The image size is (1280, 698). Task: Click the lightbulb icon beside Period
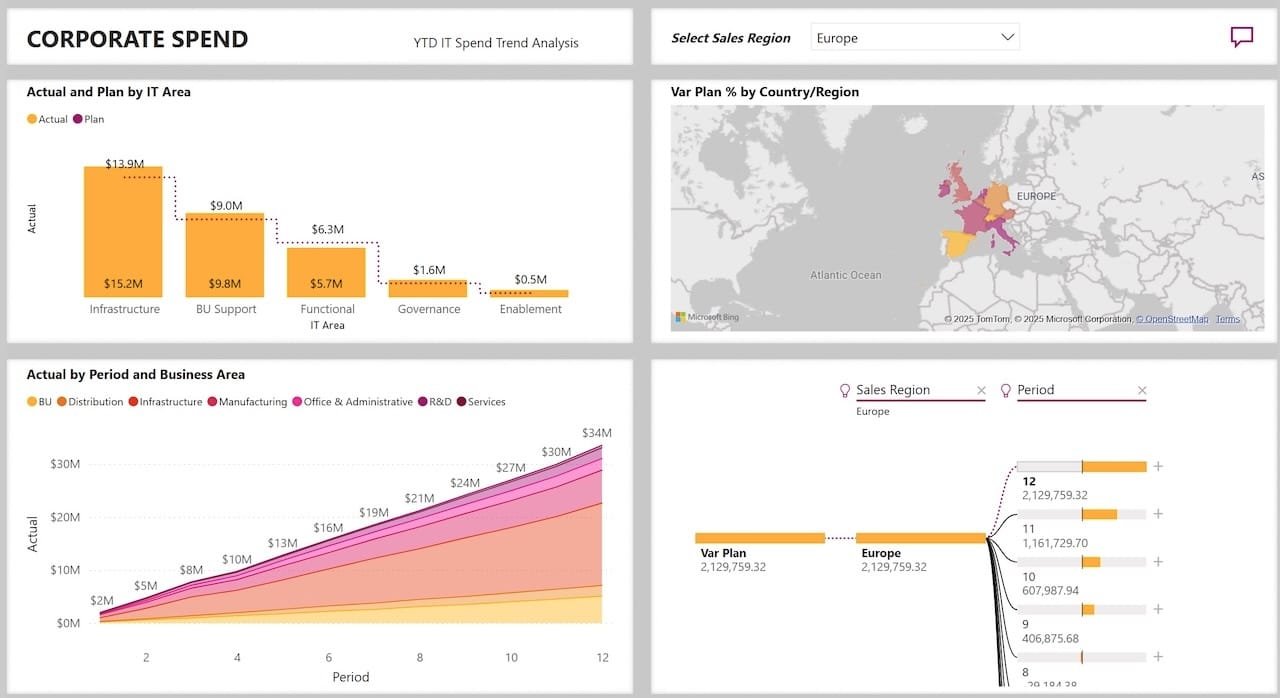click(x=1005, y=390)
